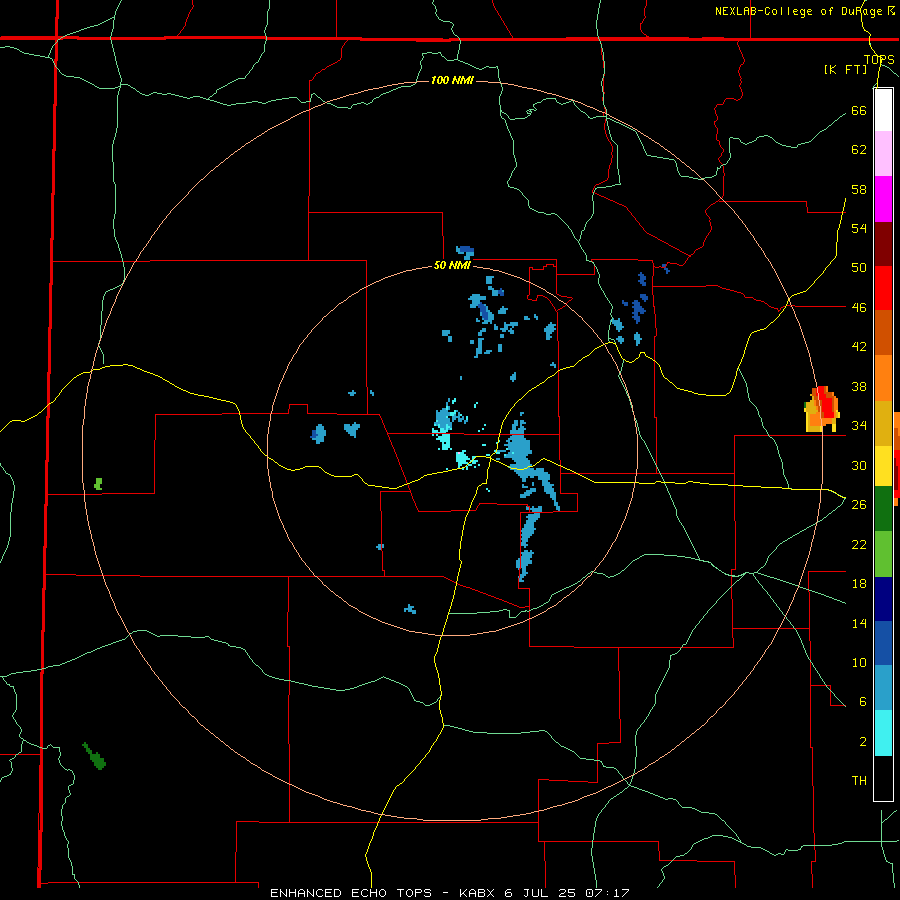Screen dimensions: 900x900
Task: Click the '2' scale label
Action: [863, 741]
